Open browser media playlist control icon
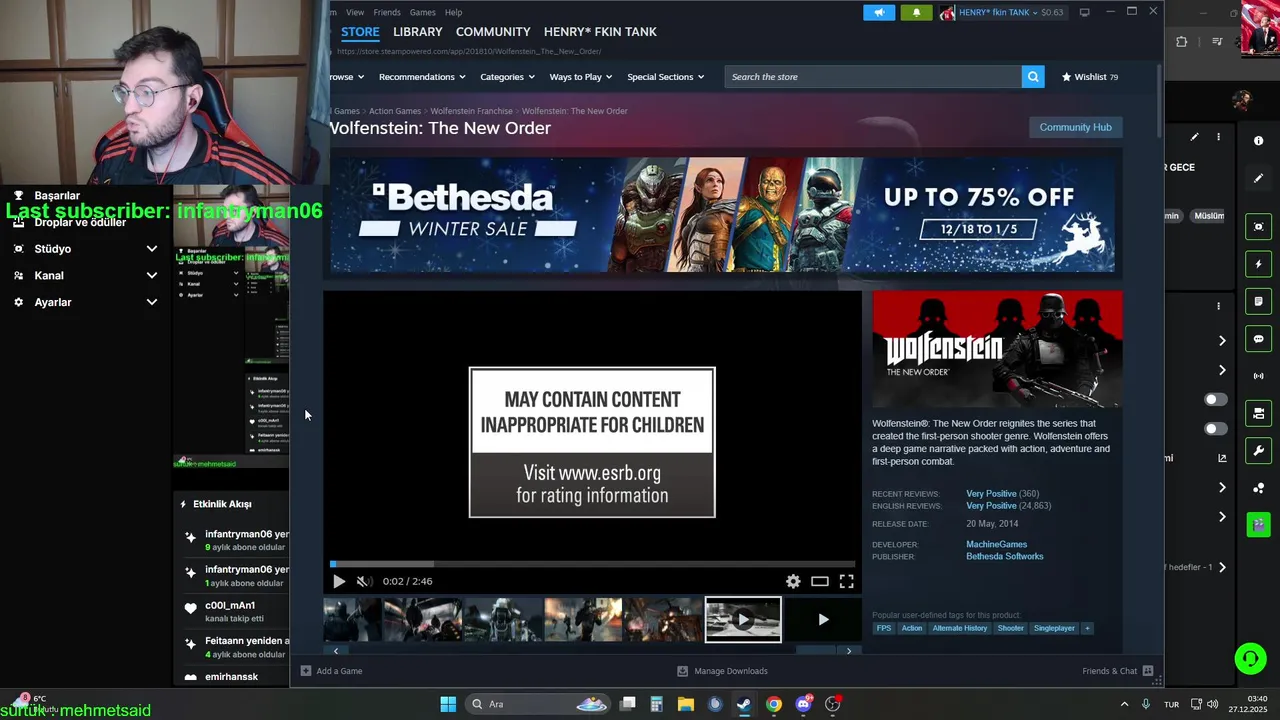The height and width of the screenshot is (720, 1280). [1216, 42]
